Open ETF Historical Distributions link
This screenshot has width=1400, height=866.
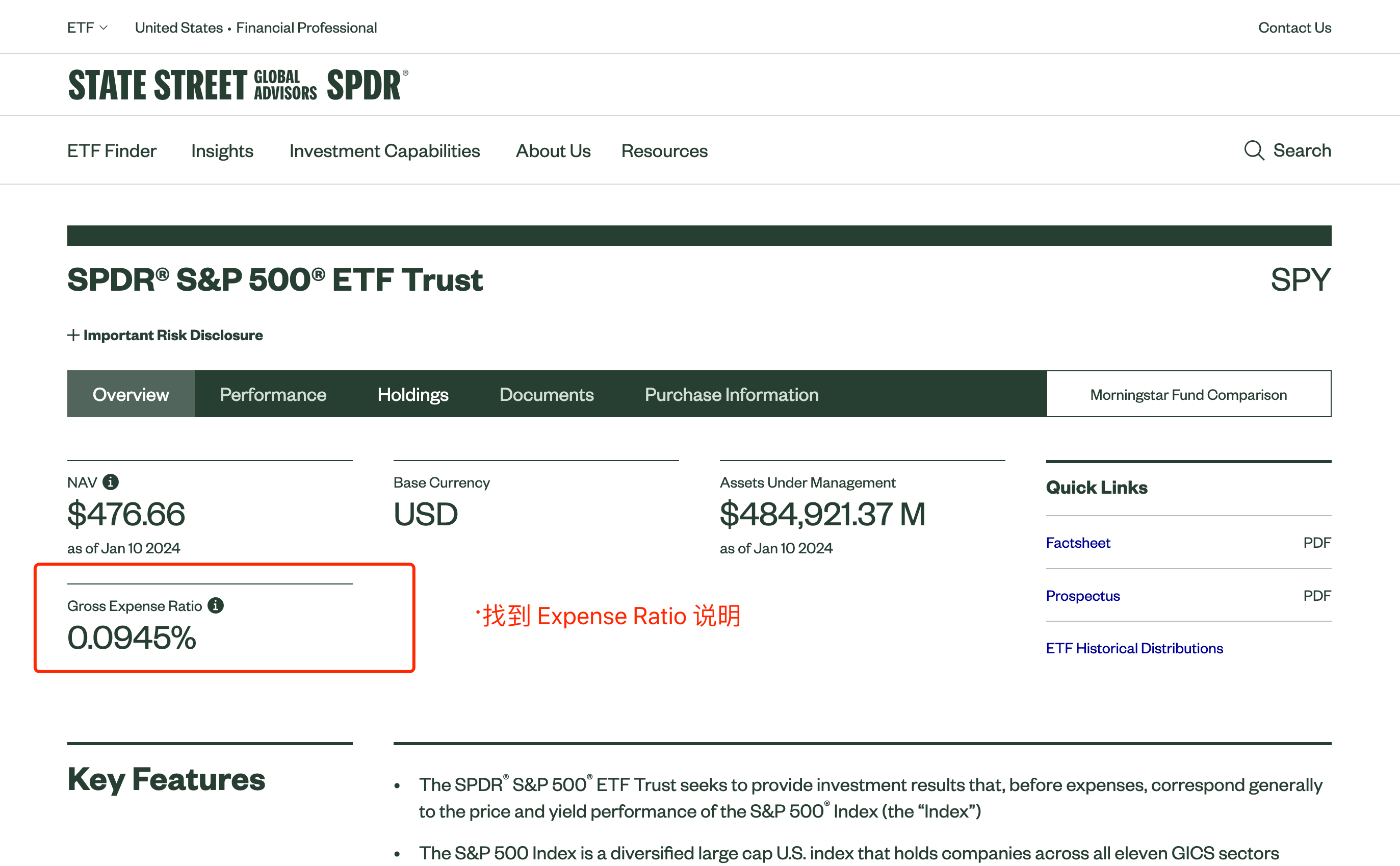tap(1134, 648)
